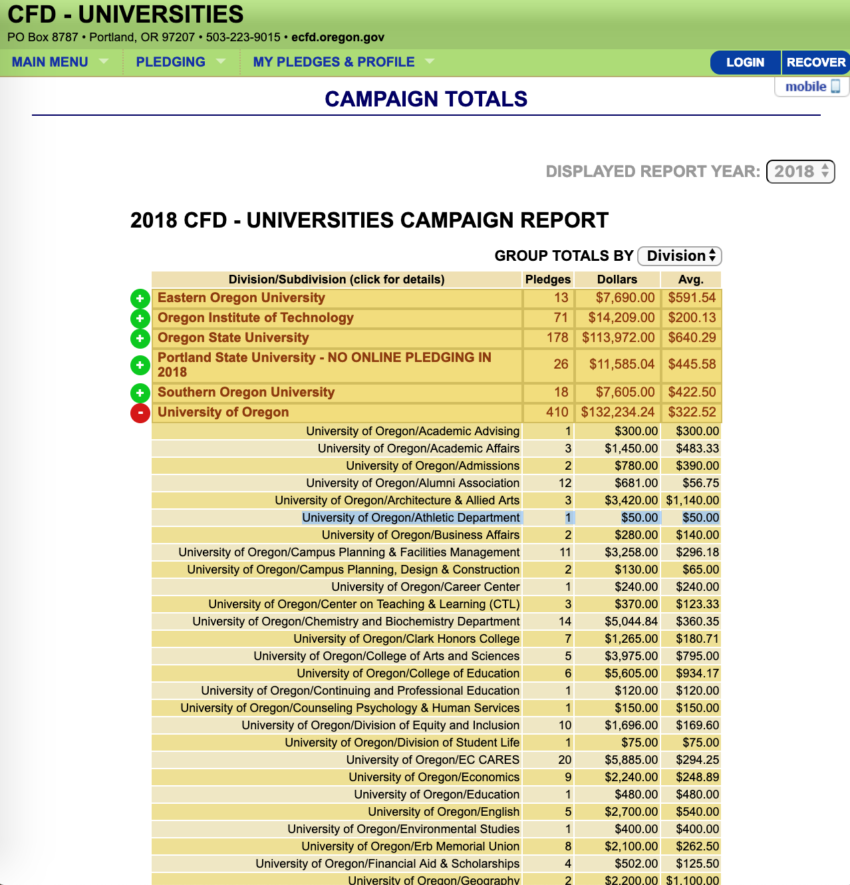Expand Eastern Oregon University with plus icon
850x885 pixels.
140,298
